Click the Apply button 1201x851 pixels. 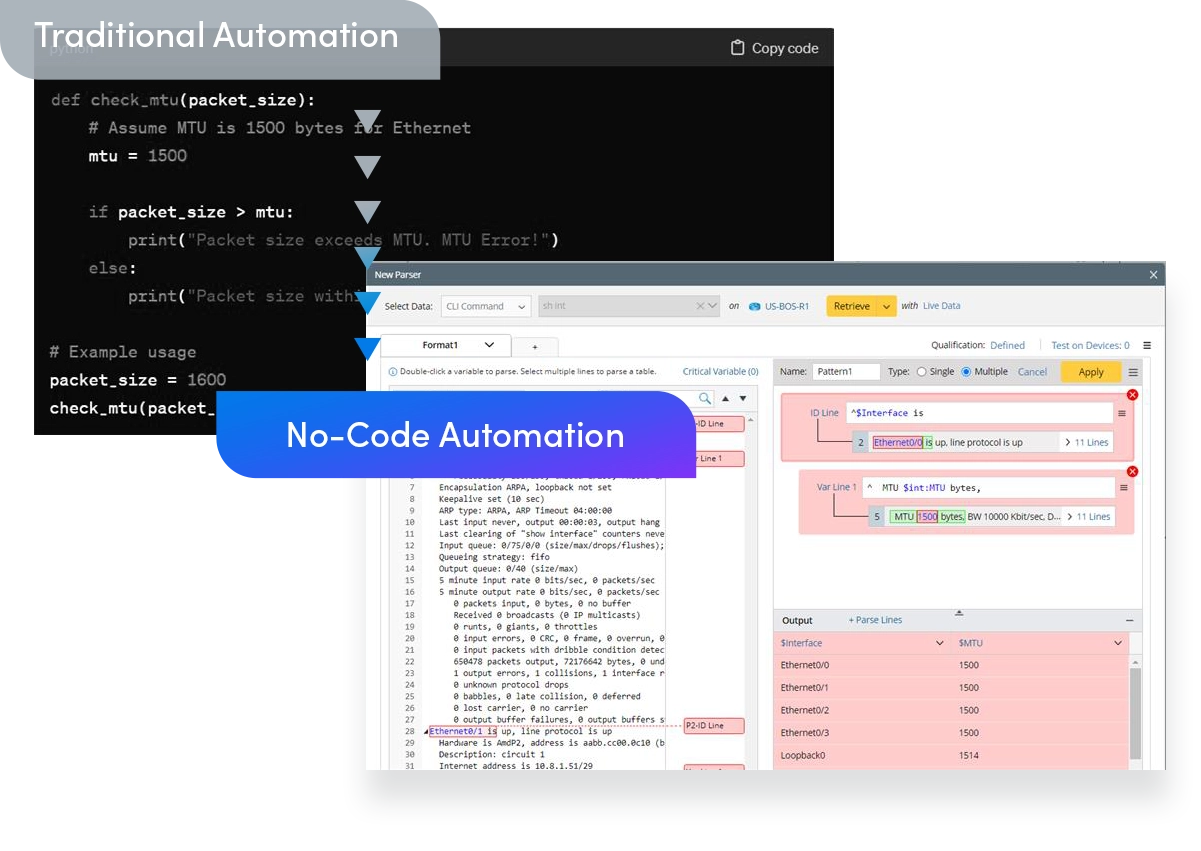point(1091,372)
